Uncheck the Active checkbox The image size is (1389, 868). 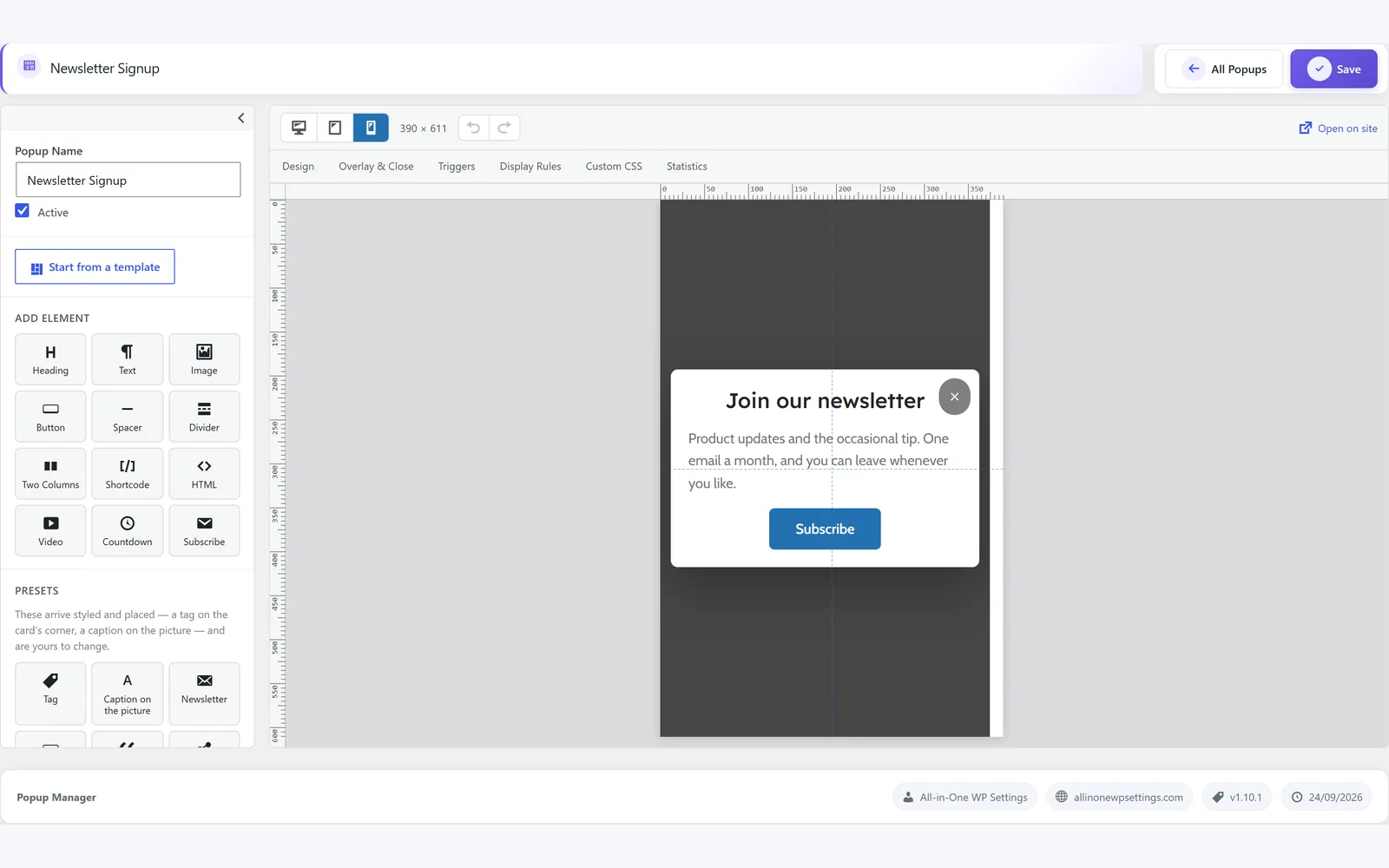23,211
